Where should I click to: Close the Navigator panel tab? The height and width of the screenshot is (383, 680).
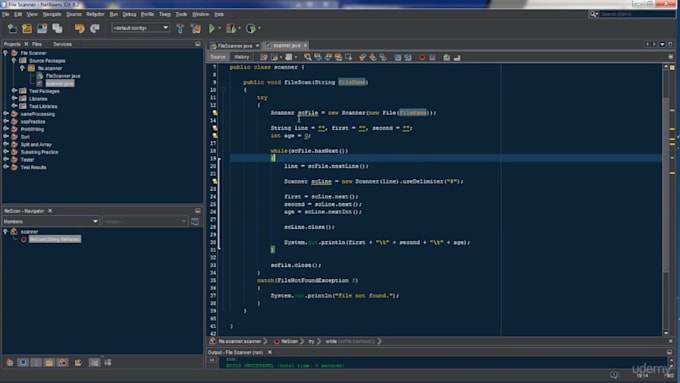(x=50, y=211)
